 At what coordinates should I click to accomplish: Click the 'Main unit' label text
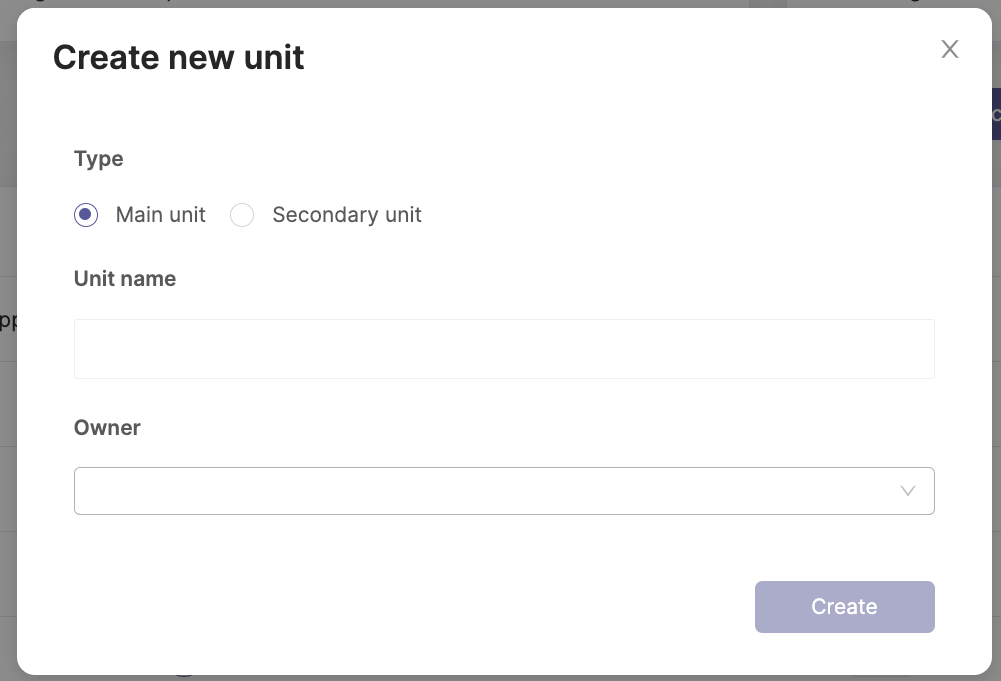point(160,215)
